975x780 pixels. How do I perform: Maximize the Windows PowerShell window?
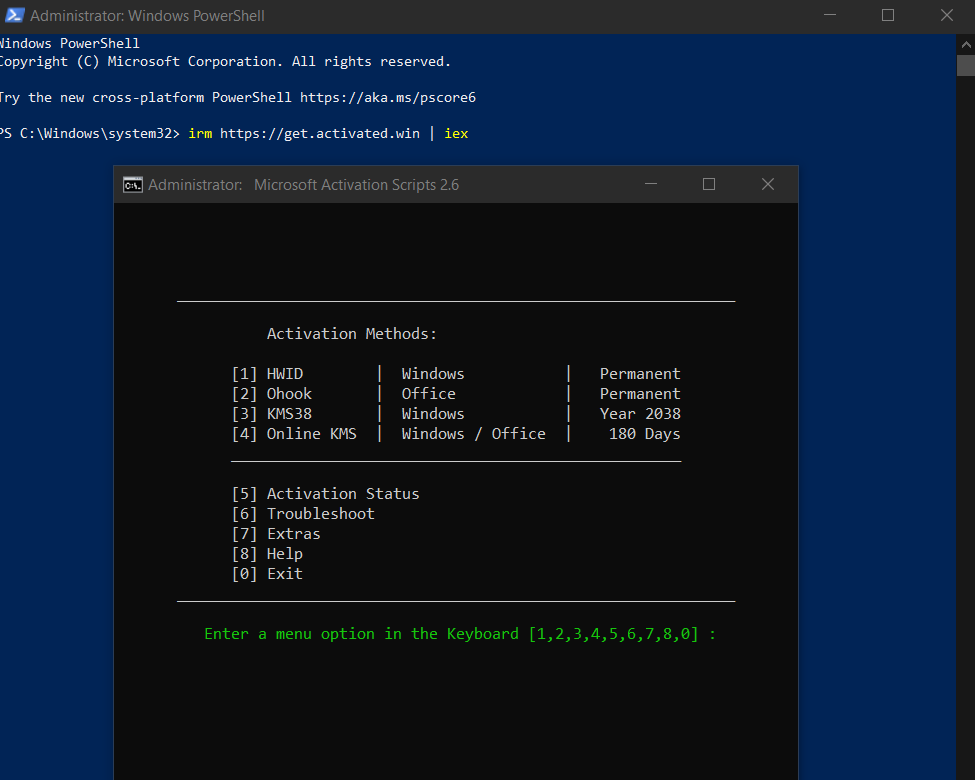(x=888, y=16)
